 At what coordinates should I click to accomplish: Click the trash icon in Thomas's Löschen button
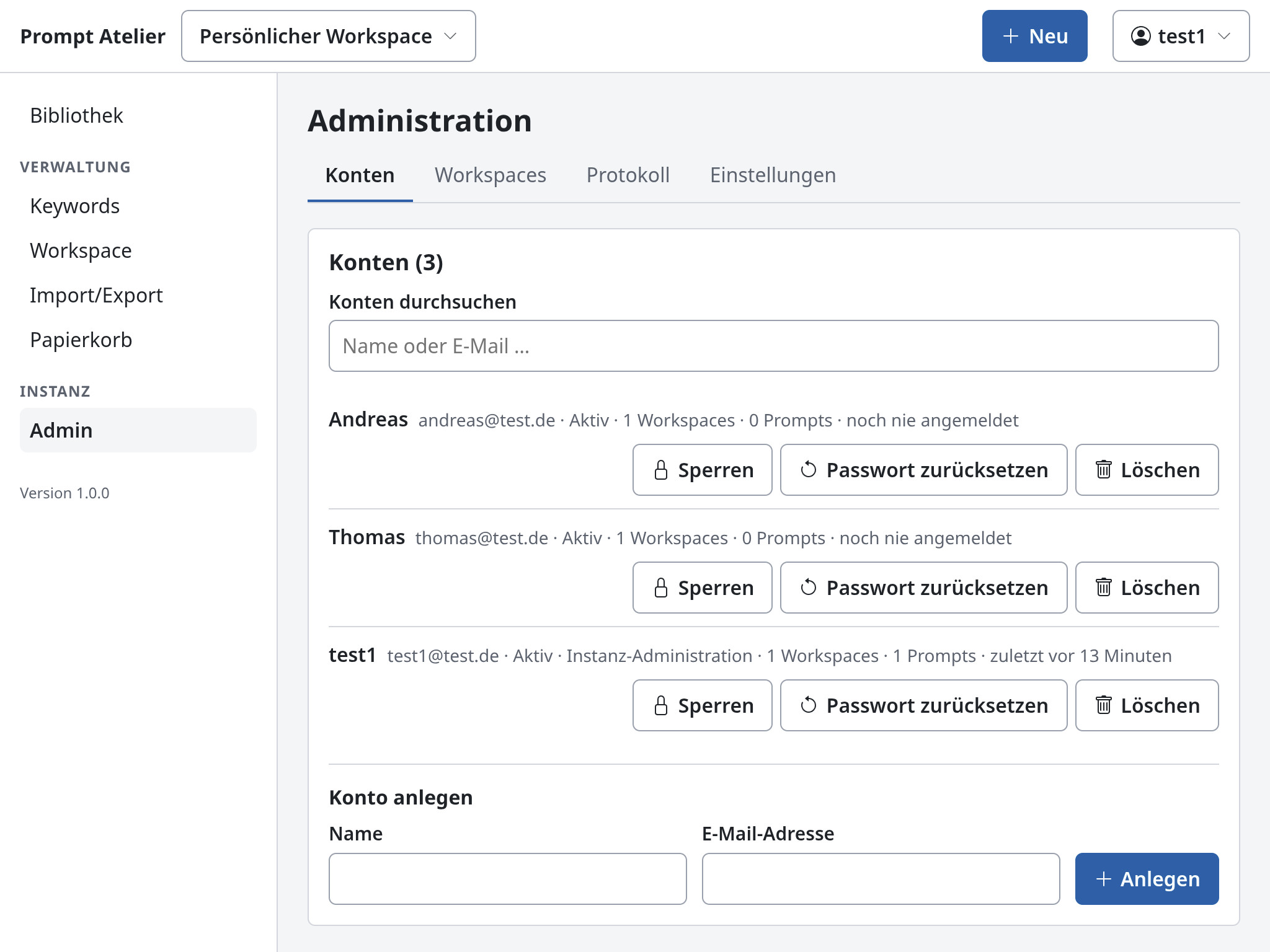pos(1104,588)
